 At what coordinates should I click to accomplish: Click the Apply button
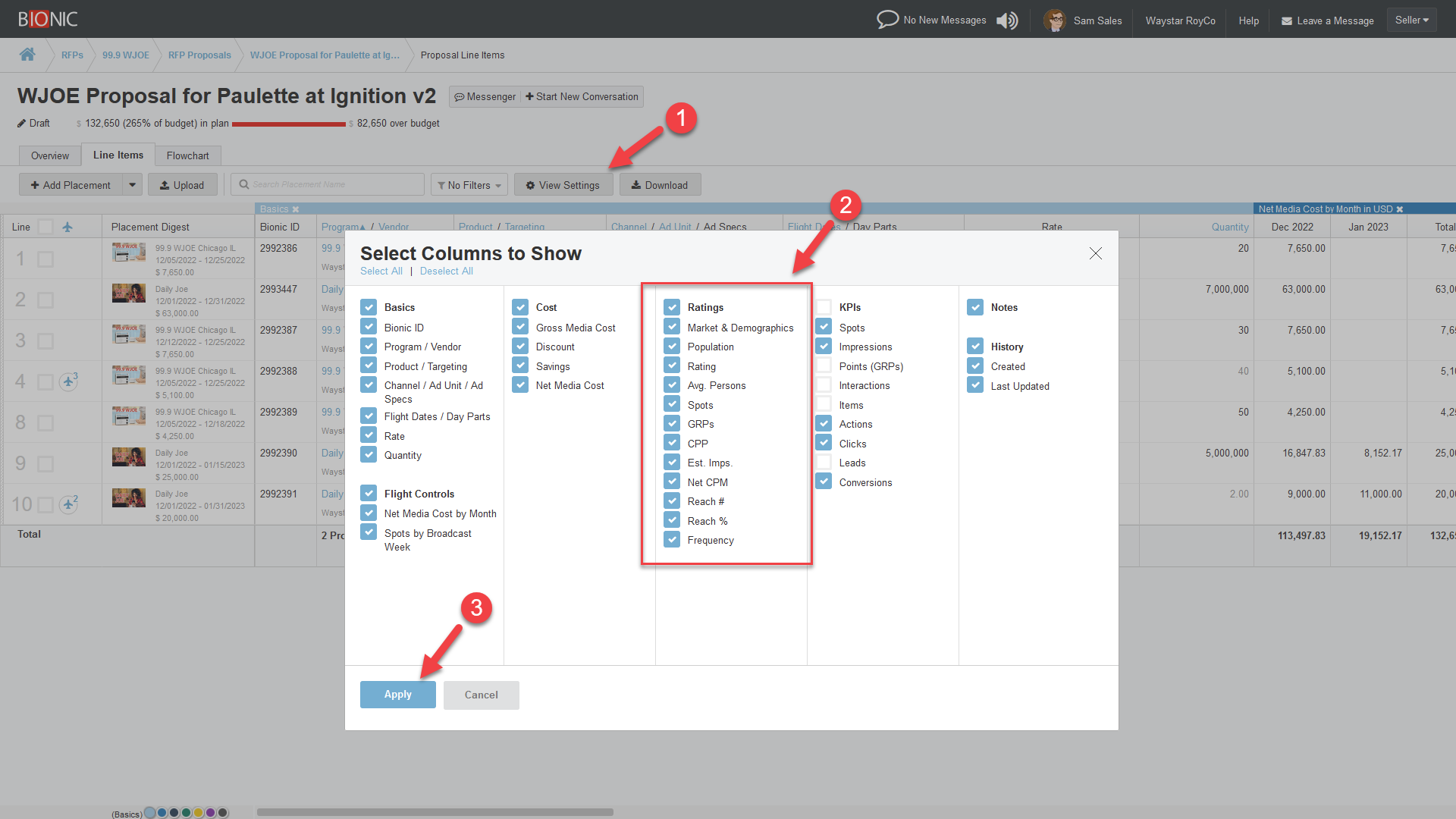[397, 695]
